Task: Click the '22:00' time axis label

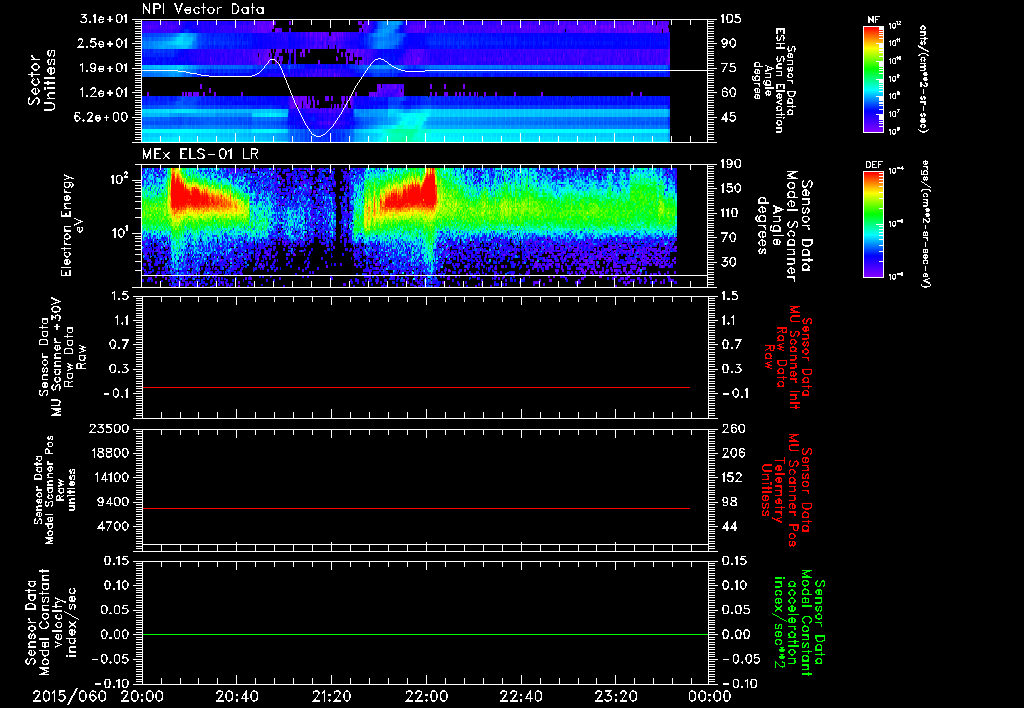Action: 426,696
